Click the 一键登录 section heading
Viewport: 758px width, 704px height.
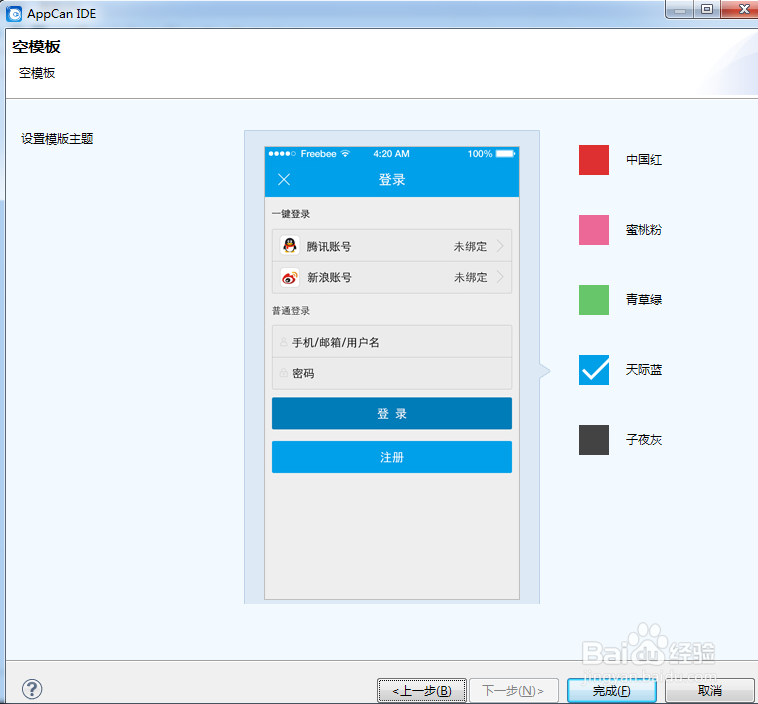pyautogui.click(x=291, y=214)
